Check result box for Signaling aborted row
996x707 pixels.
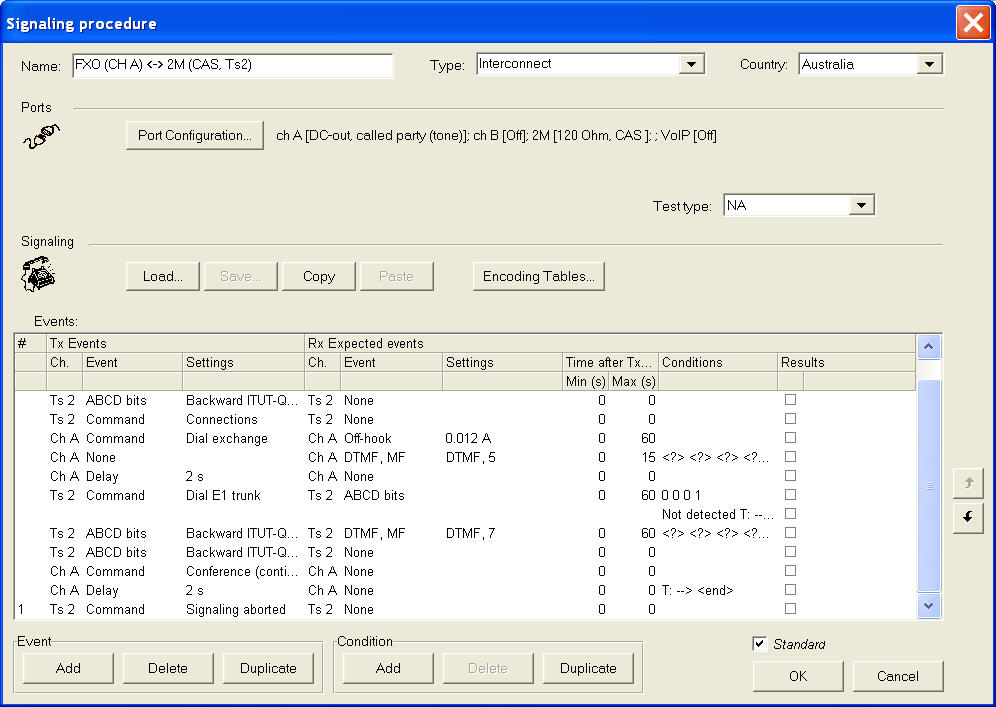point(790,609)
